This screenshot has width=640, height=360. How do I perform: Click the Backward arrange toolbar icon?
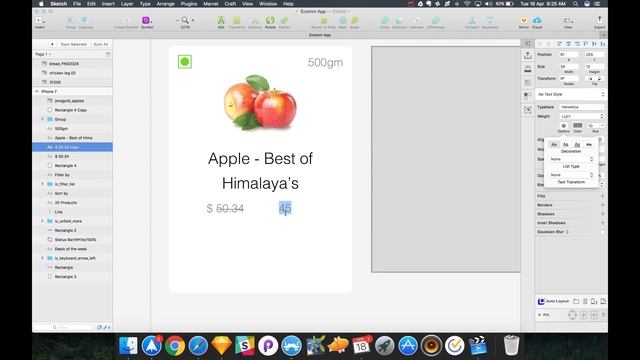click(490, 20)
